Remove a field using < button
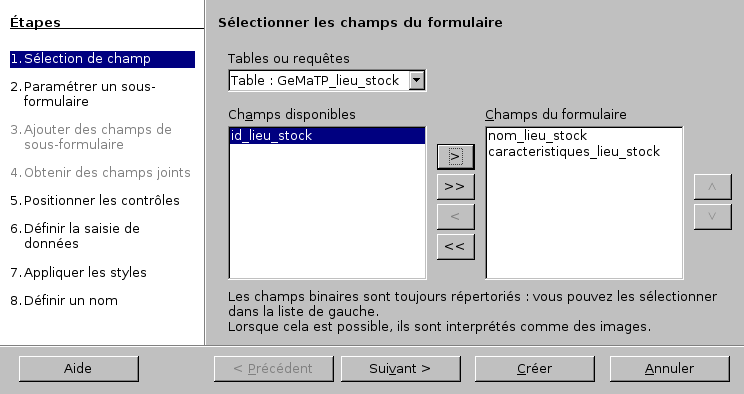Screen dimensions: 744x394 [x=456, y=216]
